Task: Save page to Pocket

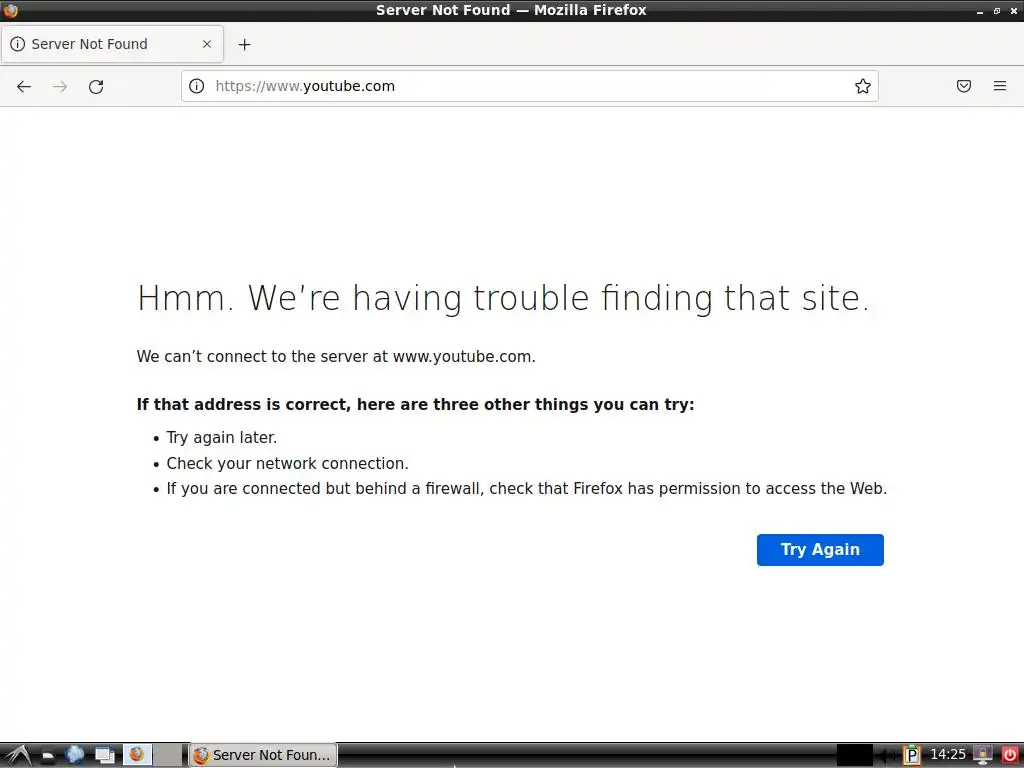Action: click(x=964, y=86)
